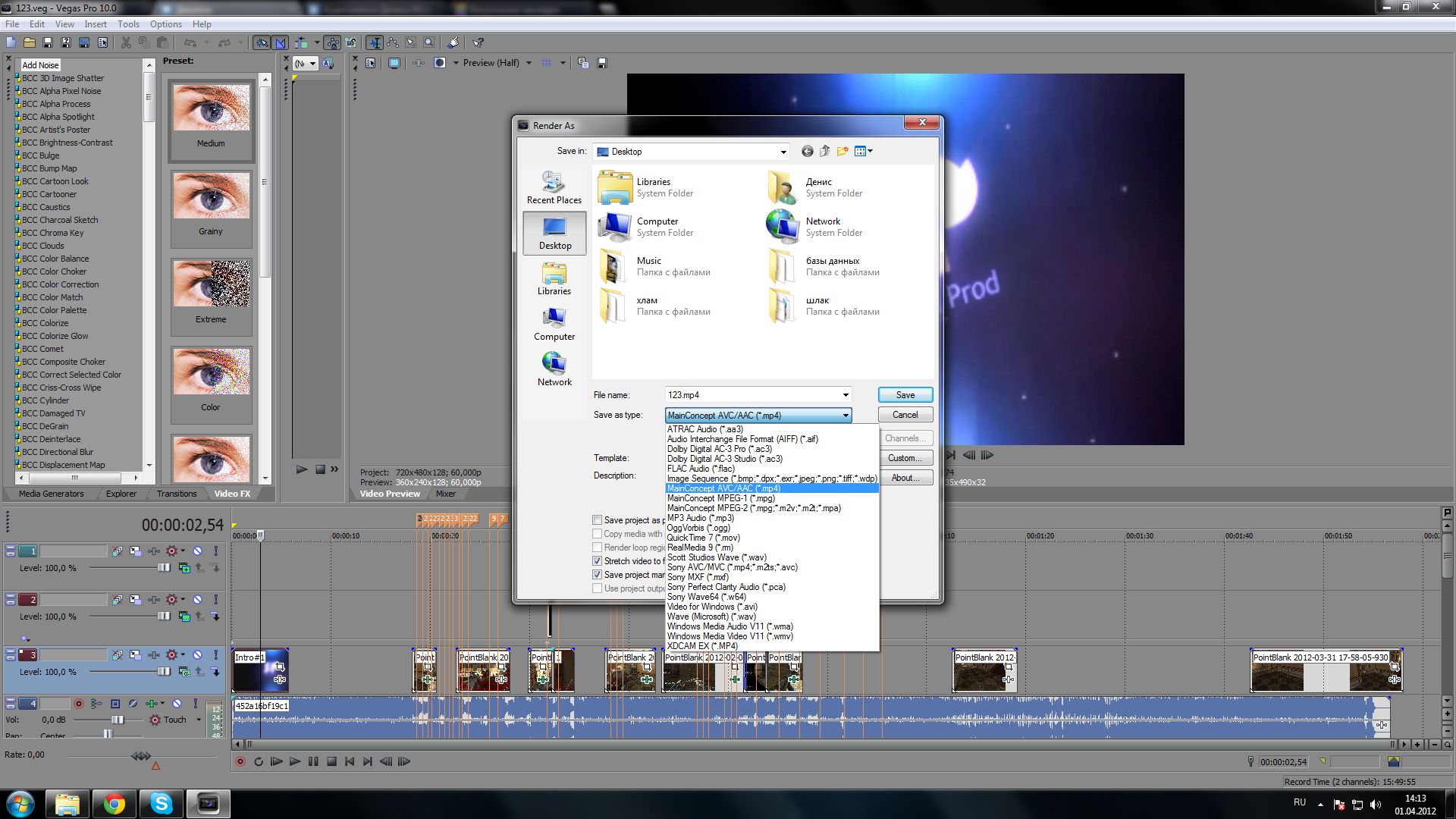Screen dimensions: 1456x819
Task: Uncheck the 'Stretch video to fill' checkbox
Action: tap(598, 561)
